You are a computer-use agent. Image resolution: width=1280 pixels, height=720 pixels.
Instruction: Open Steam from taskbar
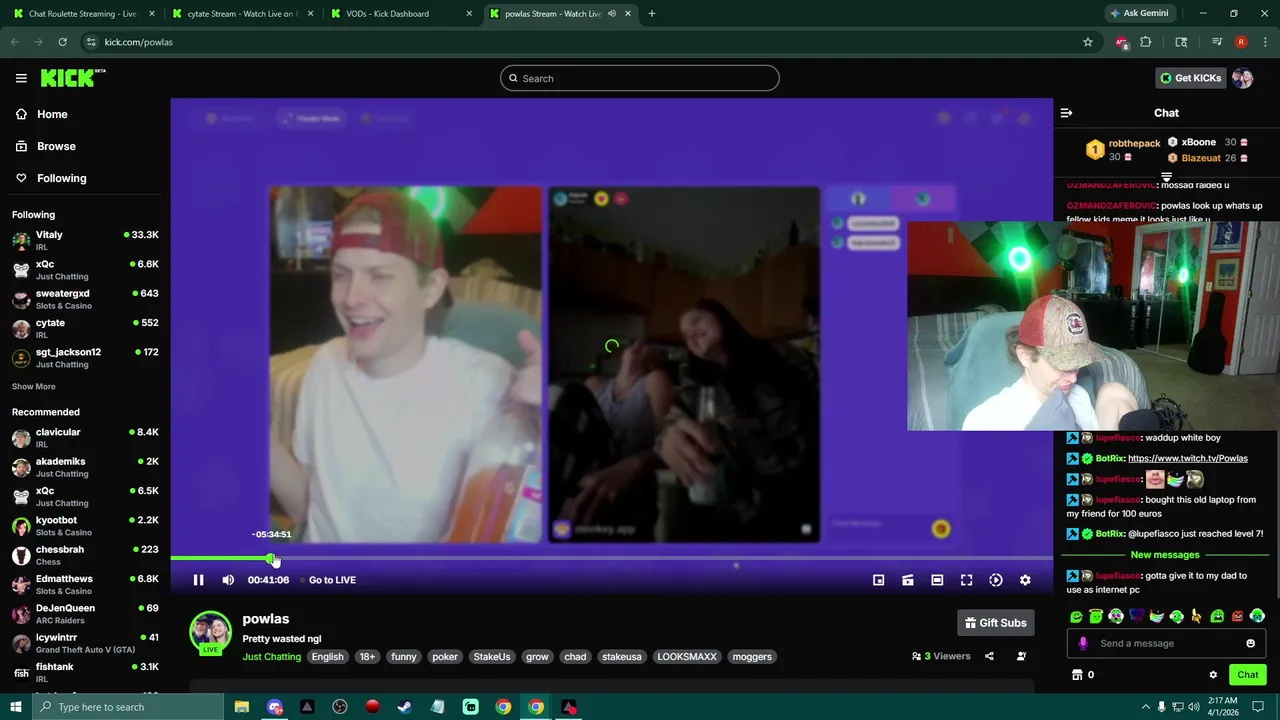coord(405,707)
